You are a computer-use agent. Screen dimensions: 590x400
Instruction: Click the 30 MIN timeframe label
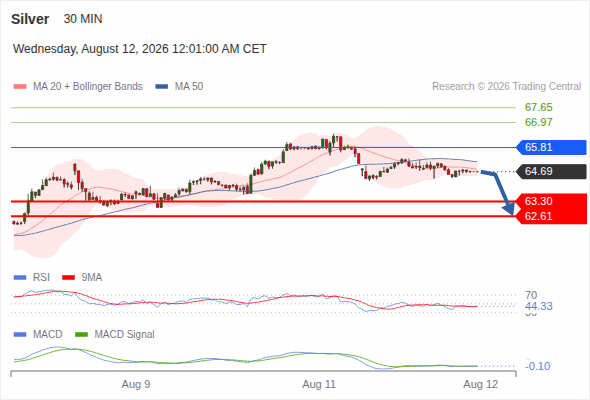tap(83, 19)
